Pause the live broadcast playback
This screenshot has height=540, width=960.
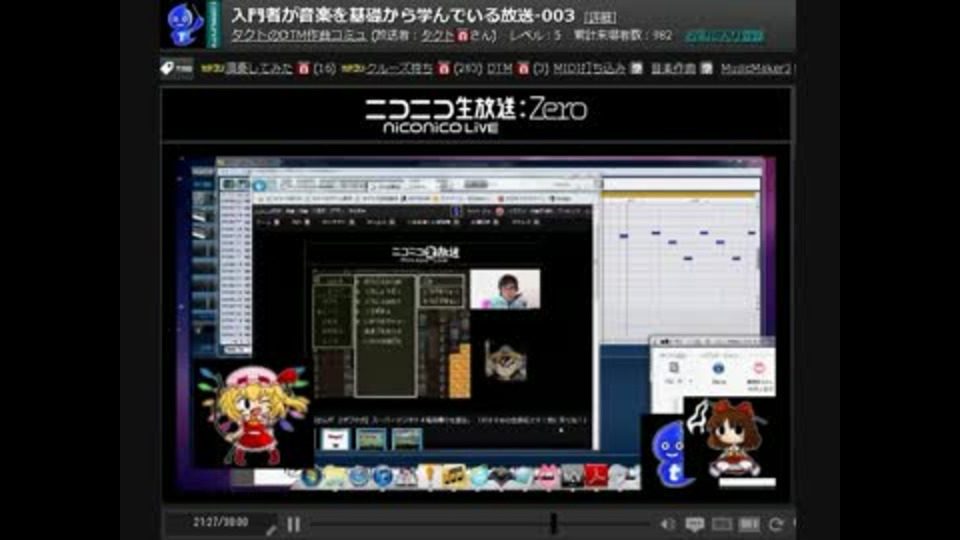point(294,525)
